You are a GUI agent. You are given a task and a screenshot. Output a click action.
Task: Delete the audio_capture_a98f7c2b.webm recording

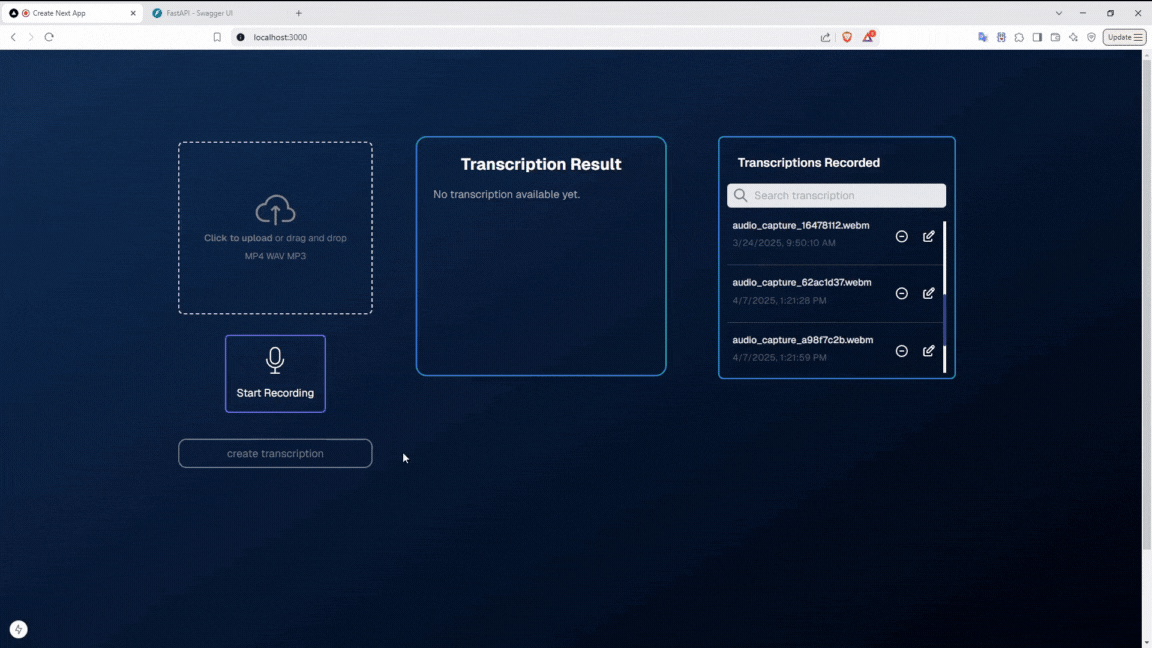pyautogui.click(x=901, y=351)
